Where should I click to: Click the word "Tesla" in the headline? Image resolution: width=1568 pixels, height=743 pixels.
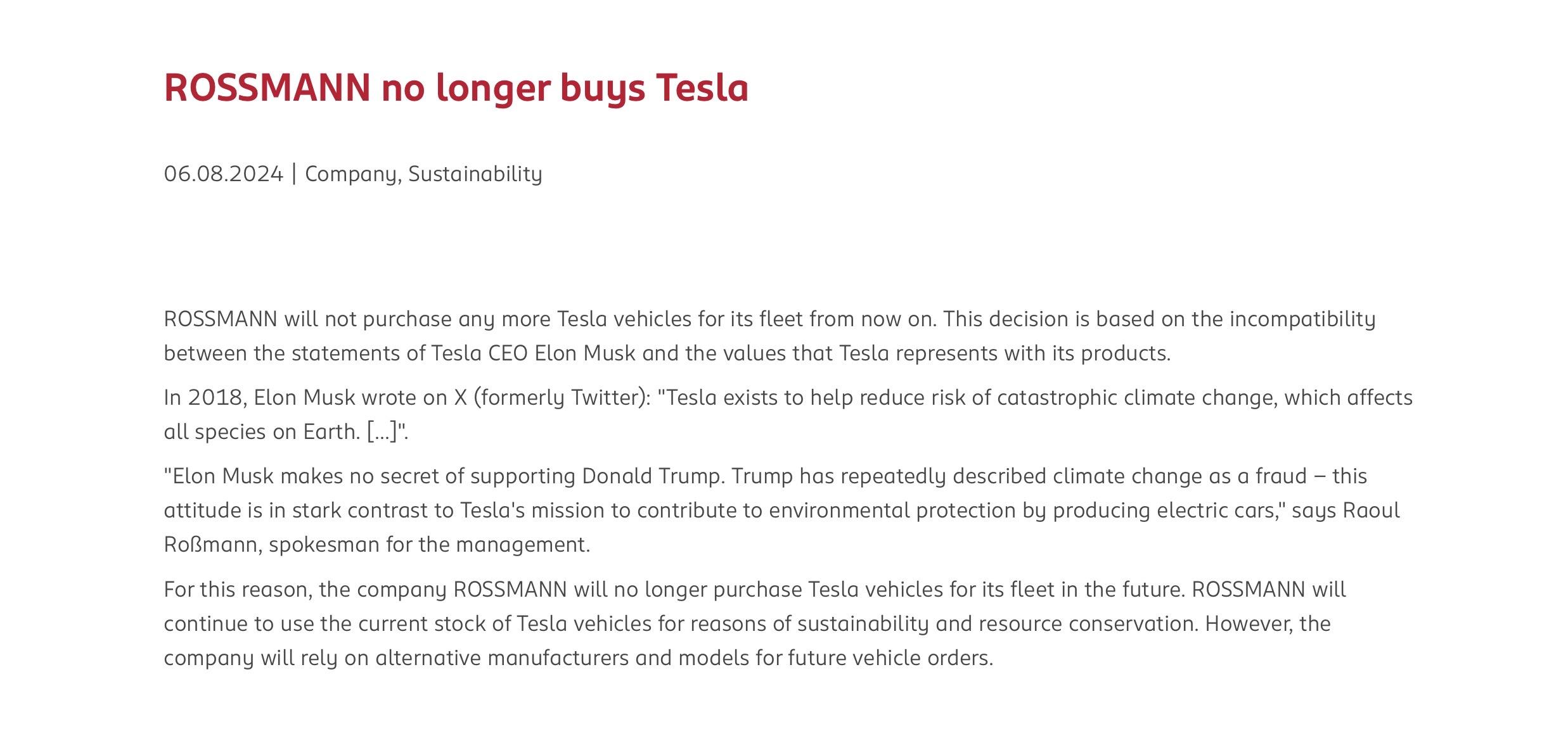click(702, 87)
